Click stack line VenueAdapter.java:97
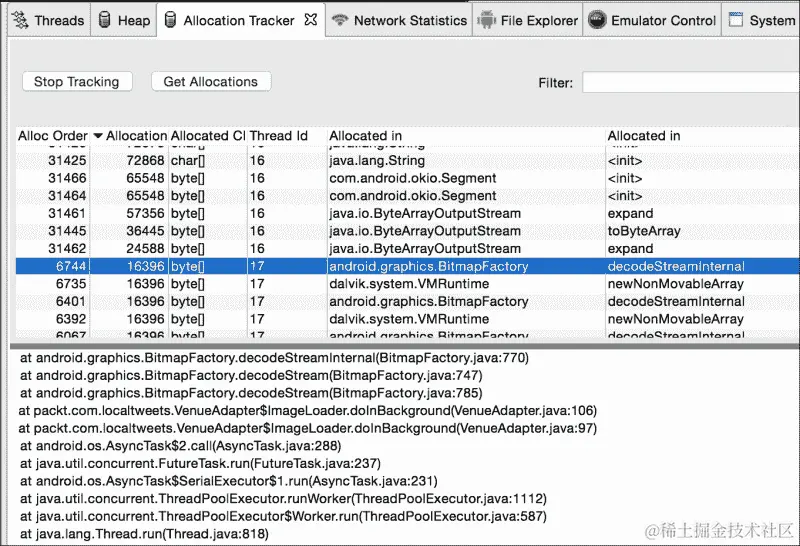The height and width of the screenshot is (546, 800). click(x=308, y=428)
